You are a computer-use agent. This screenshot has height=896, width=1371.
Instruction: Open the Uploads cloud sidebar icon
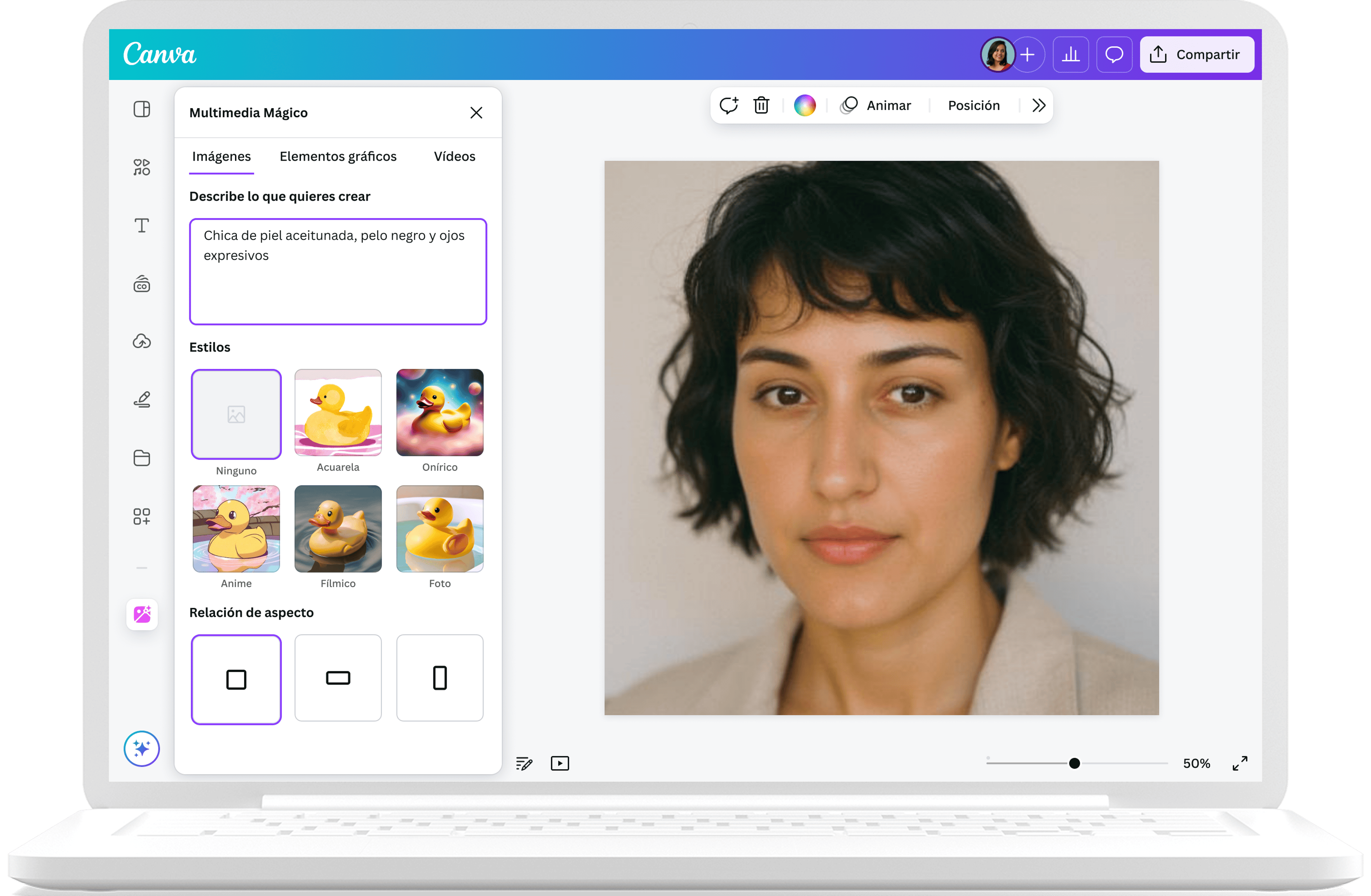(142, 342)
